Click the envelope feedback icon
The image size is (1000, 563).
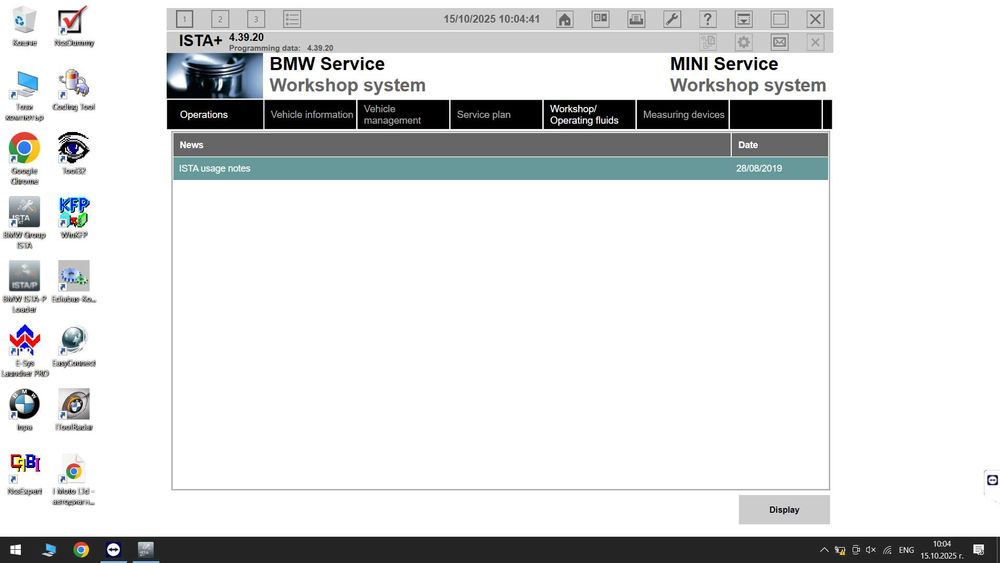click(779, 43)
